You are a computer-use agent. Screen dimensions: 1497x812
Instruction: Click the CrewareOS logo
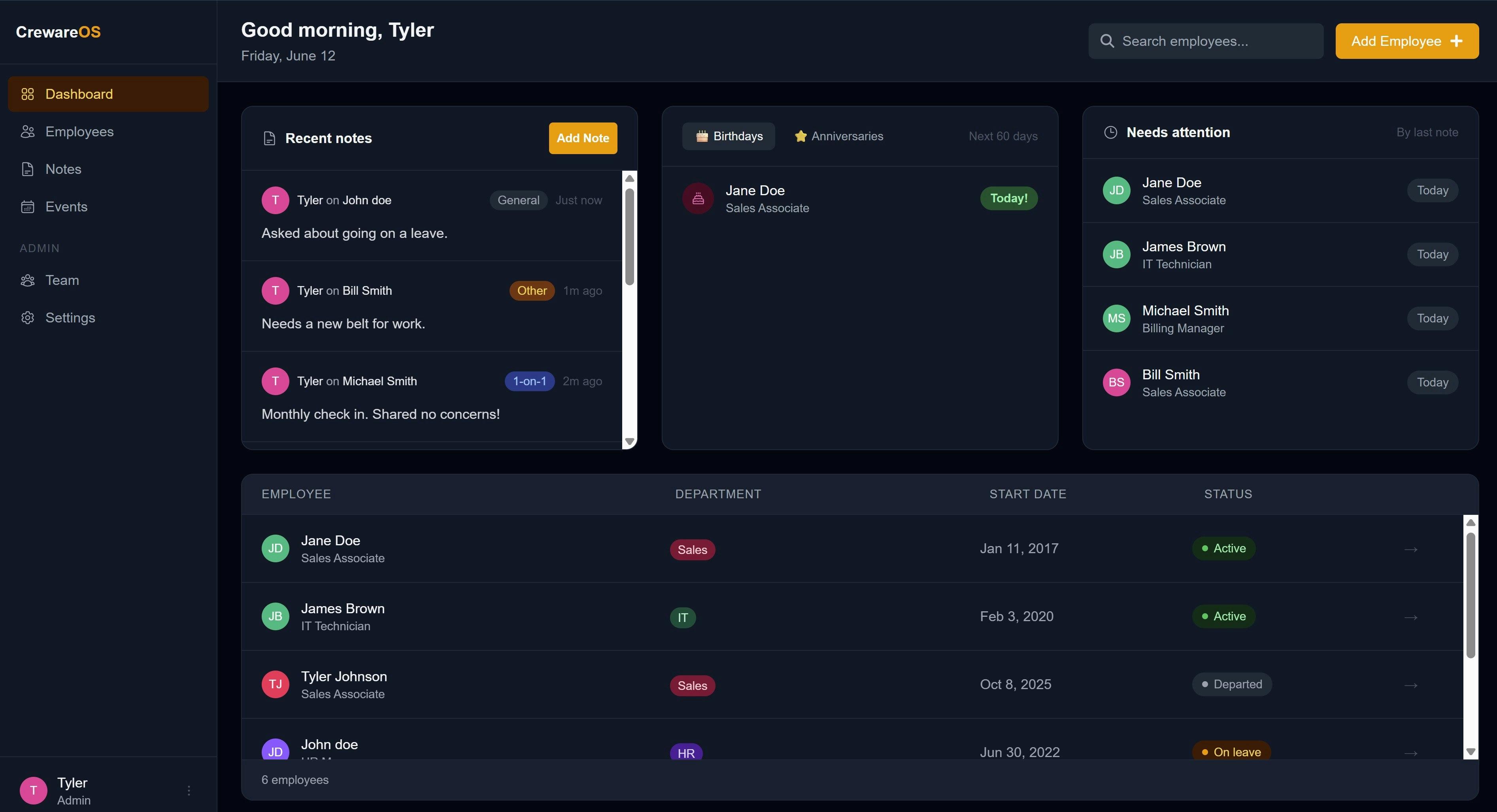point(58,32)
